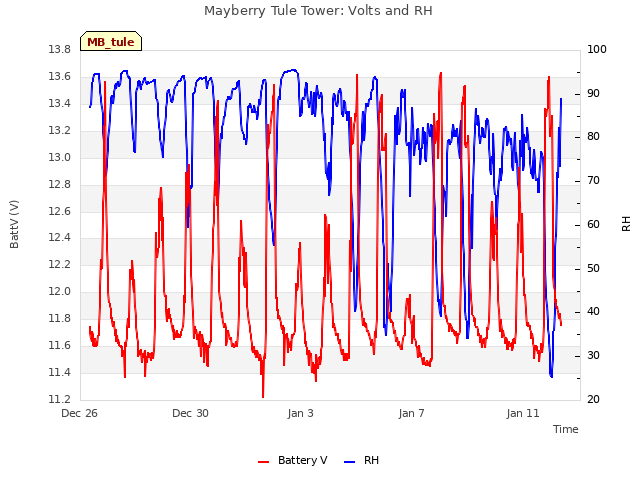Viewport: 640px width, 480px height.
Task: Click the BattV (V) axis label
Action: [14, 224]
